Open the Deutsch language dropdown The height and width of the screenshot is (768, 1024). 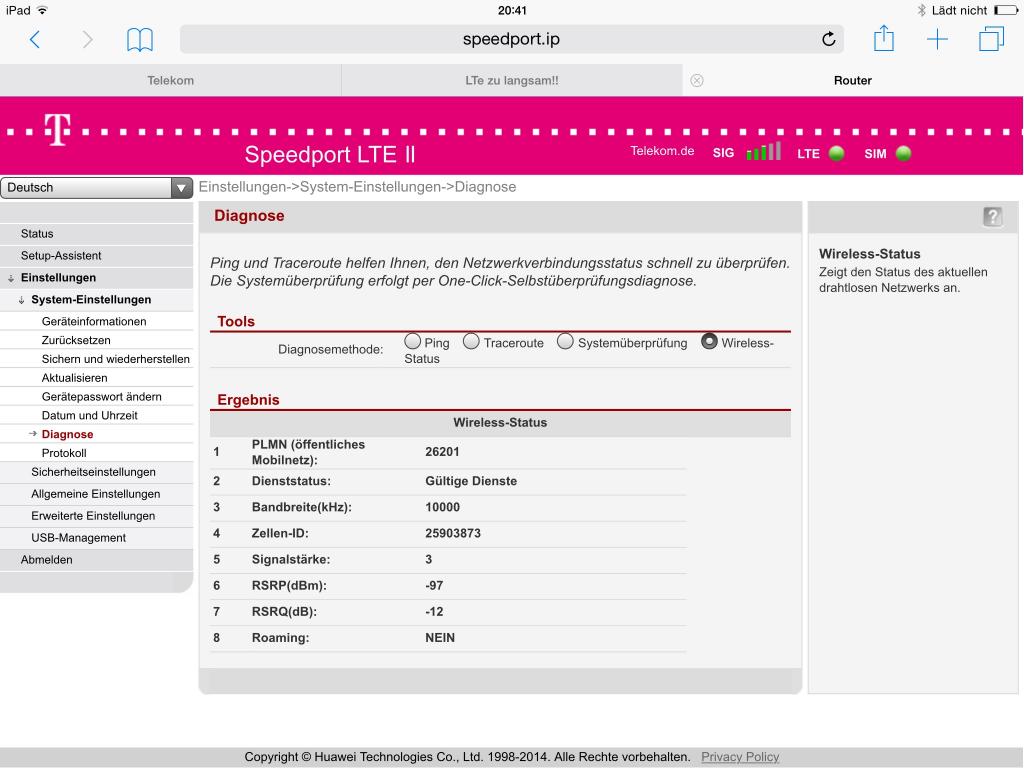pos(97,187)
